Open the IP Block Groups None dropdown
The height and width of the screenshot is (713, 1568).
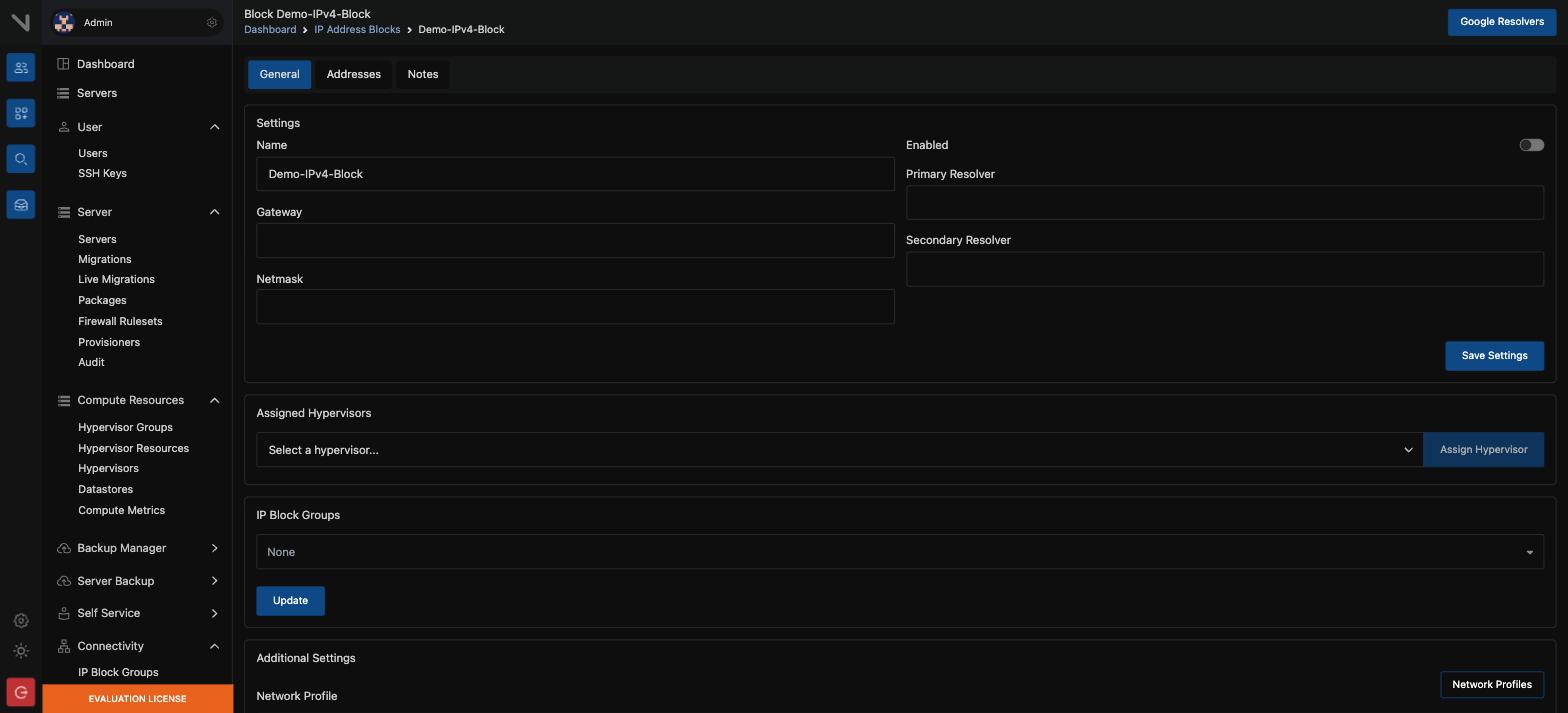pyautogui.click(x=900, y=552)
